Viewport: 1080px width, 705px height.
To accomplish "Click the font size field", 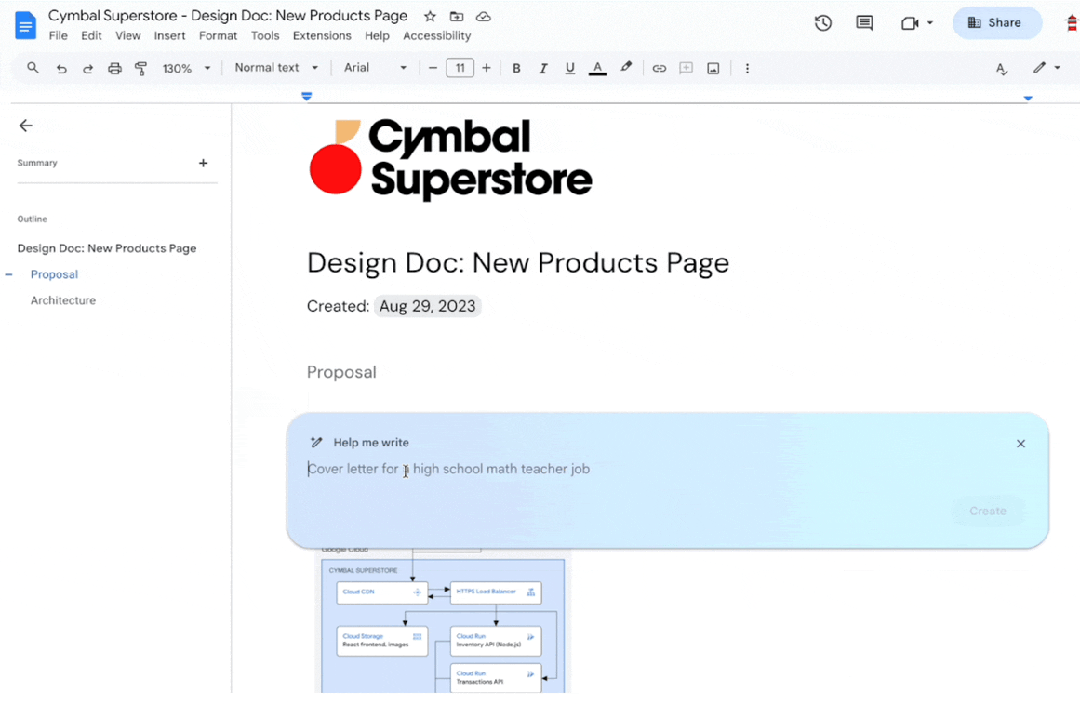I will tap(460, 68).
